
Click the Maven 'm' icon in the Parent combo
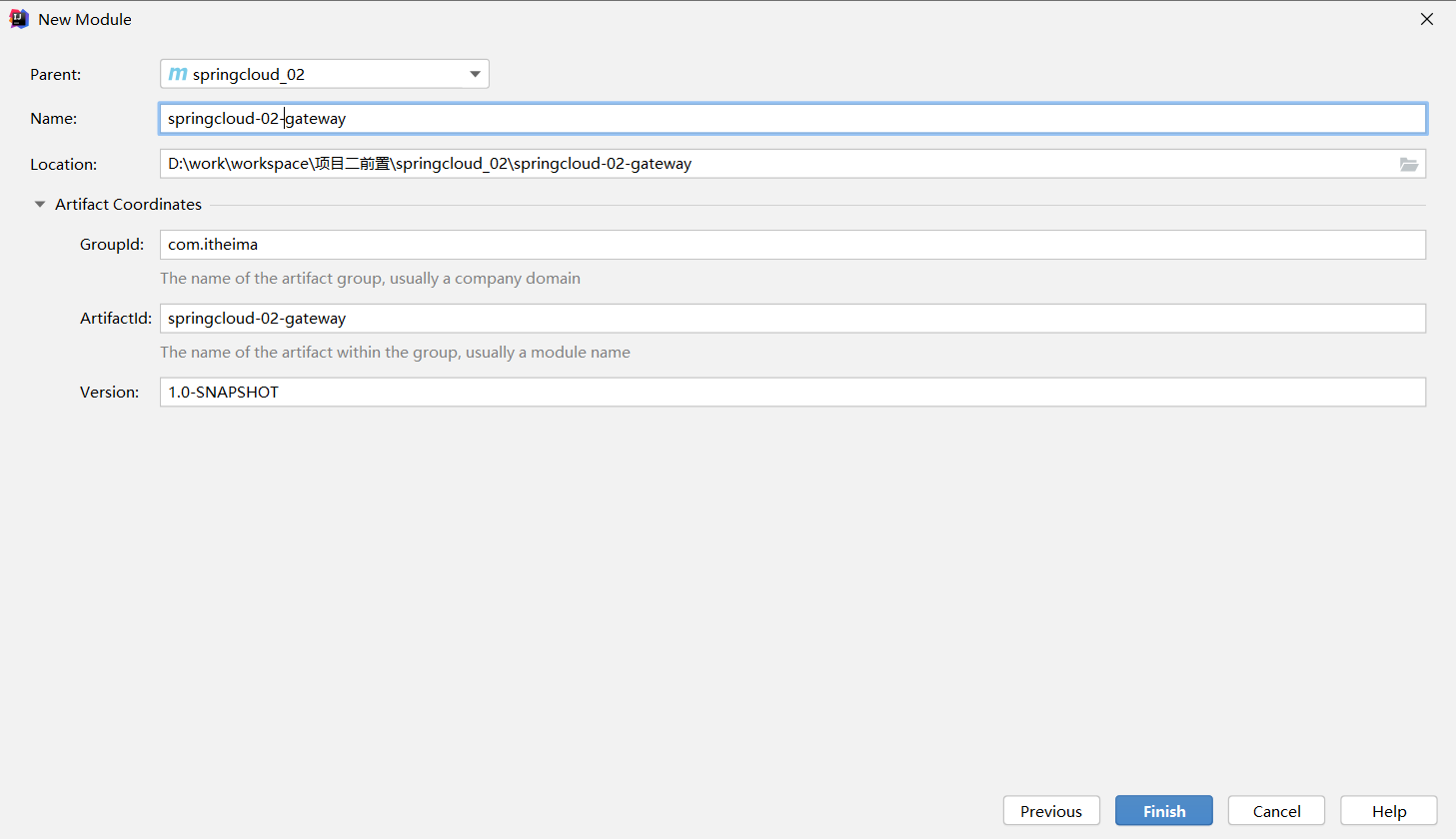click(178, 74)
